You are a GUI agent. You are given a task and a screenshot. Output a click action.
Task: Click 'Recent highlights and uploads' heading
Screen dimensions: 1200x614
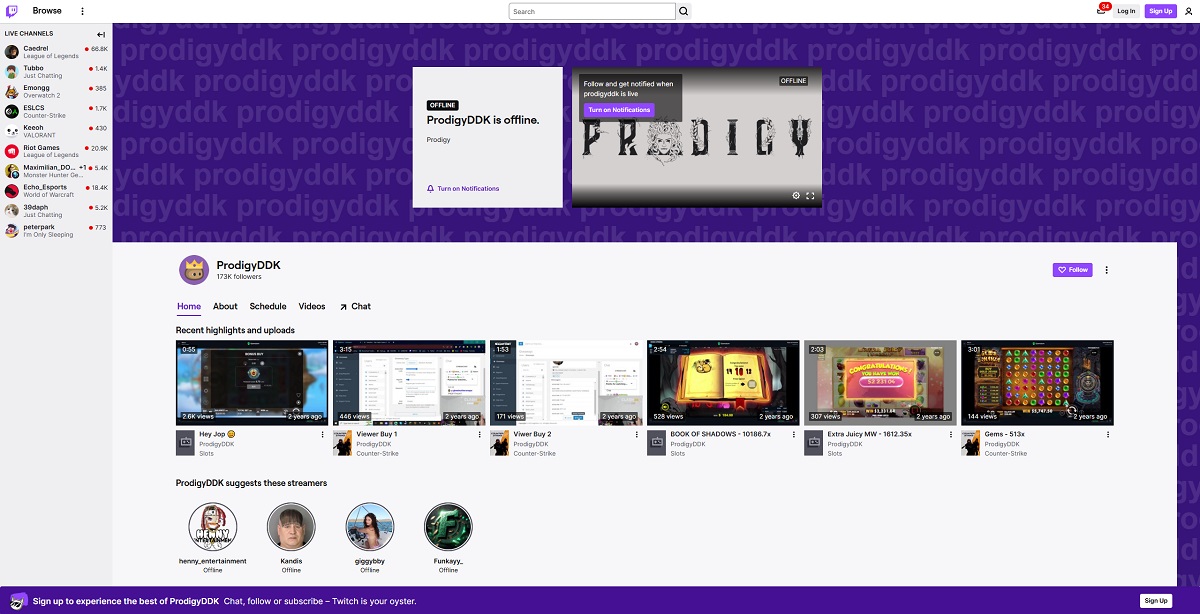[235, 330]
